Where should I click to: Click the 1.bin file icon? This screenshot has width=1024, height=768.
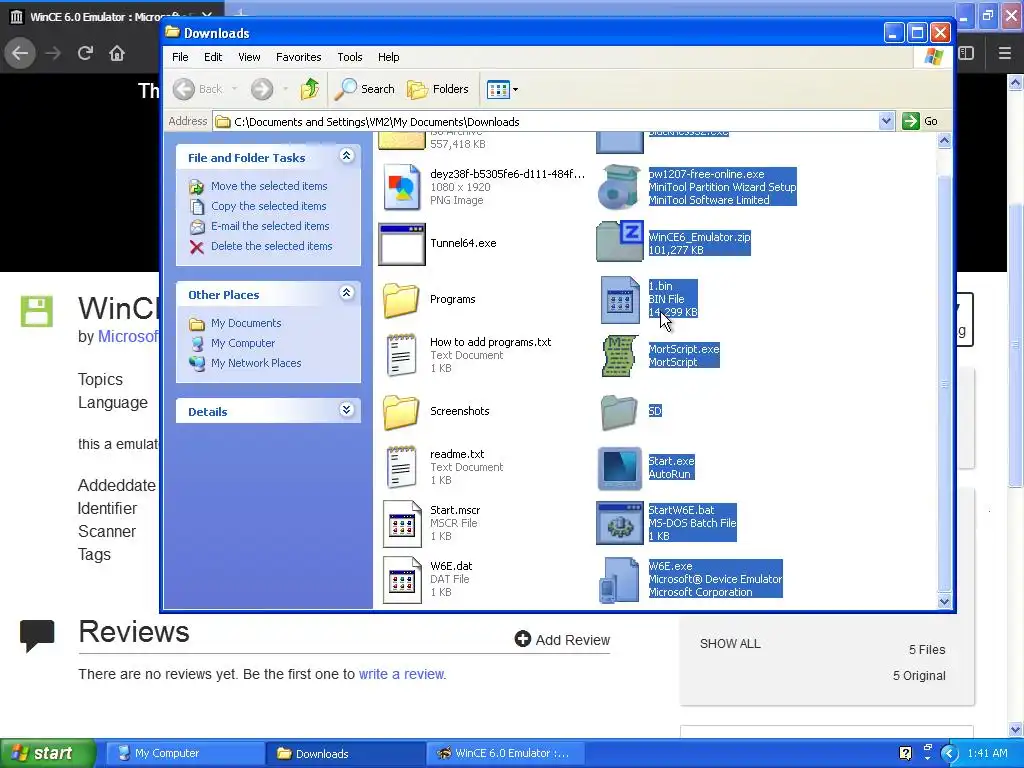tap(620, 300)
